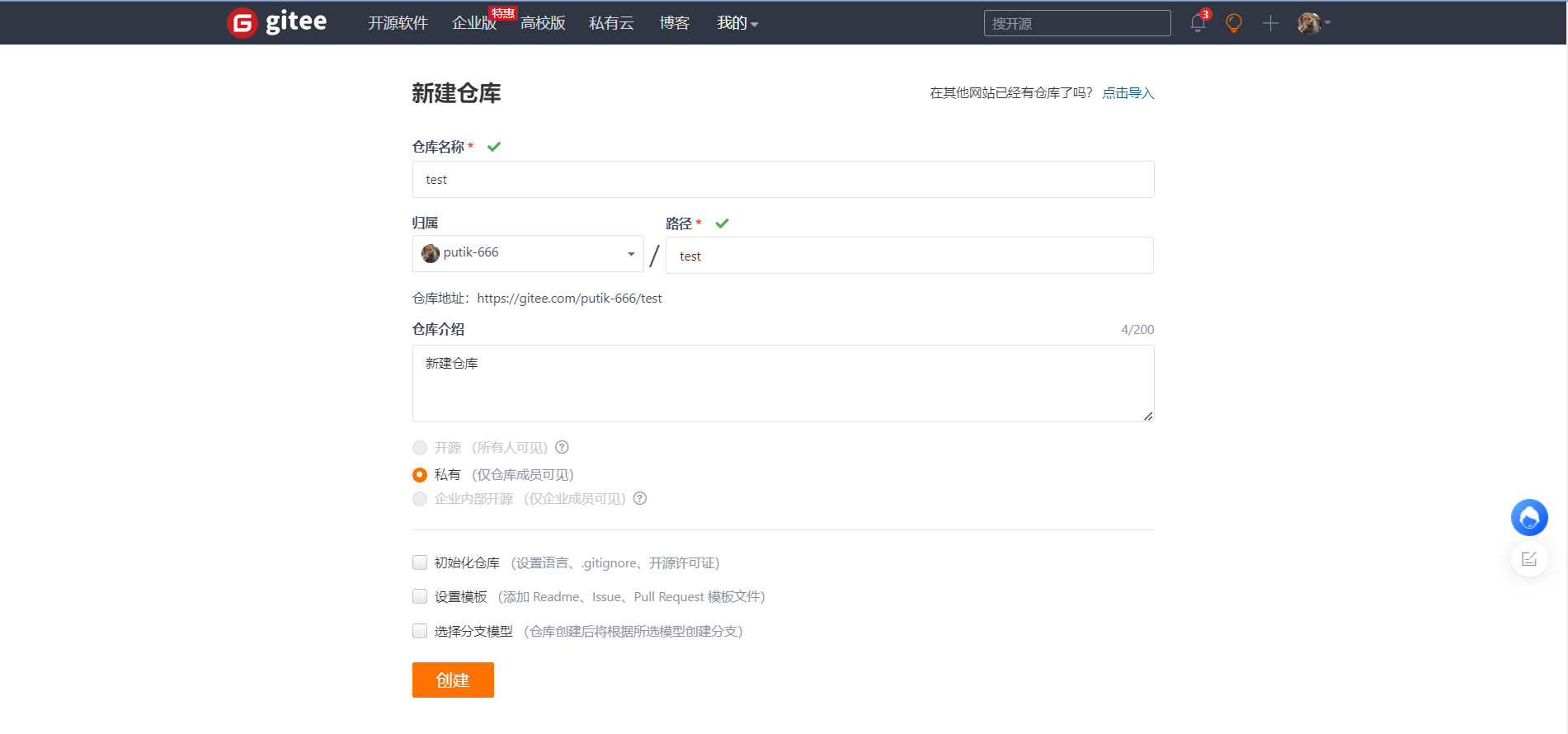Click help icon beside 企业内部开源 option

pos(639,498)
